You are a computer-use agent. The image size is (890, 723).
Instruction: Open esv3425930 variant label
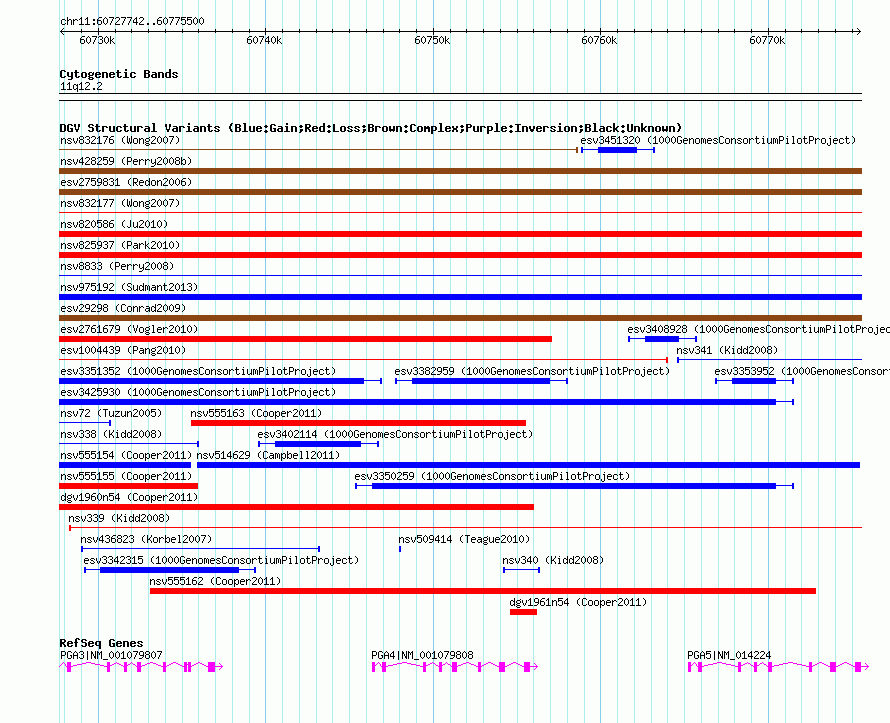click(198, 392)
